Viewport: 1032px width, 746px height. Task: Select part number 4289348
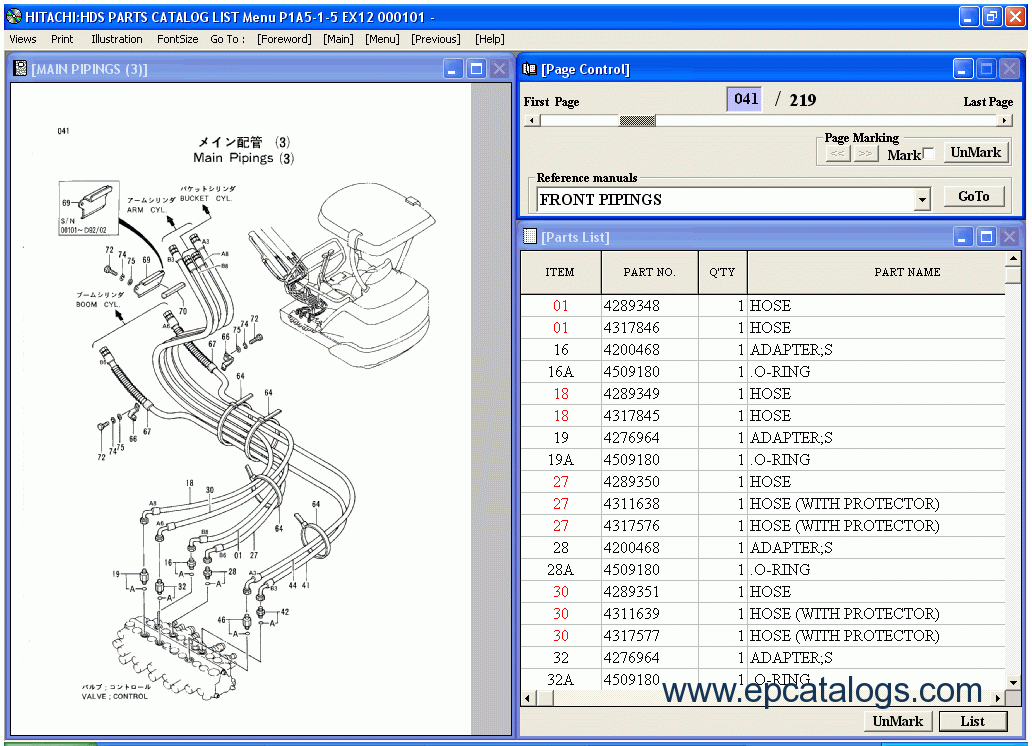[x=631, y=306]
